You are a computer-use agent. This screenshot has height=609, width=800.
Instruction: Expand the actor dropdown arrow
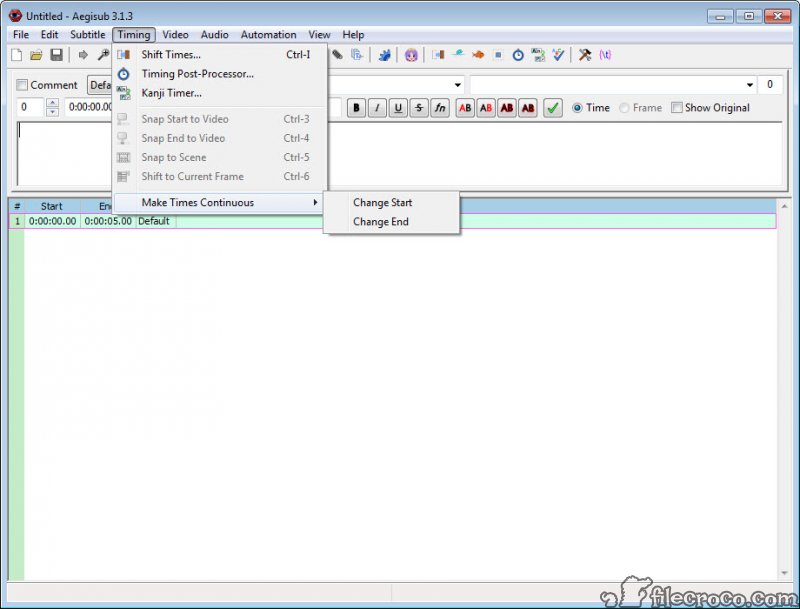coord(458,85)
